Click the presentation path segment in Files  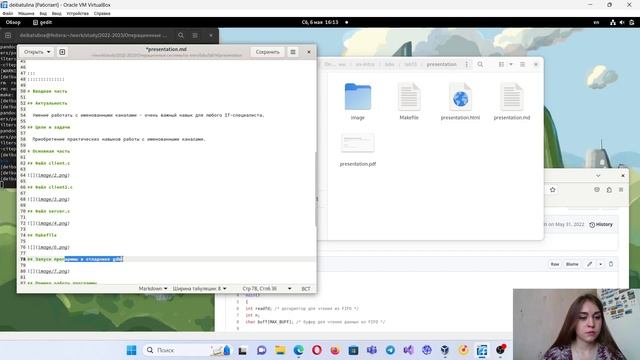(441, 64)
